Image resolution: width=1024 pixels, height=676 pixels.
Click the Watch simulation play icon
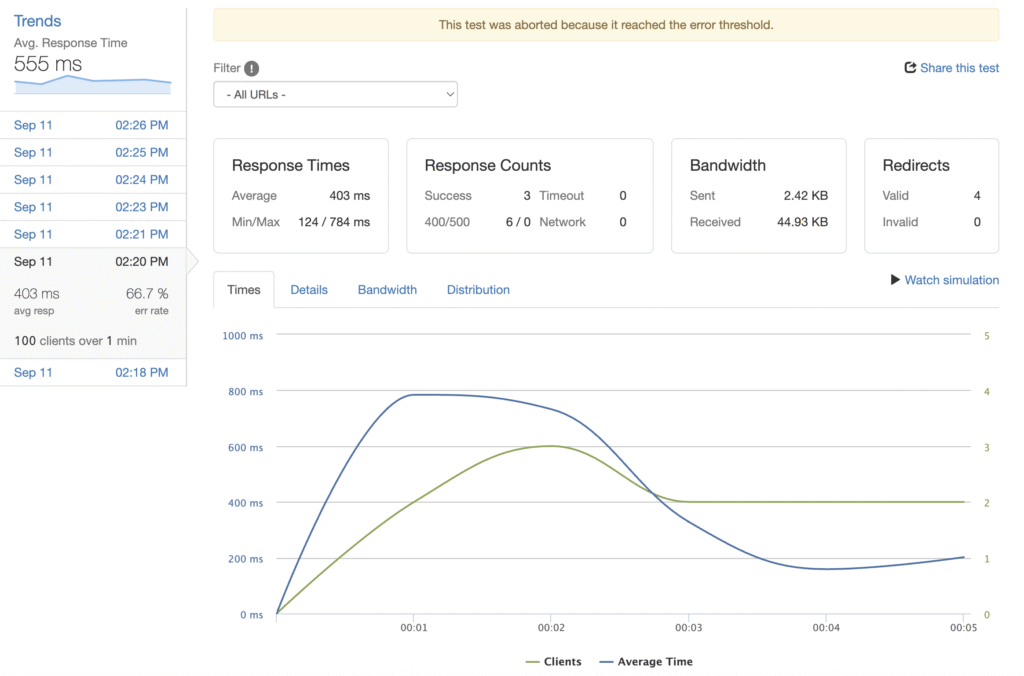pos(895,280)
